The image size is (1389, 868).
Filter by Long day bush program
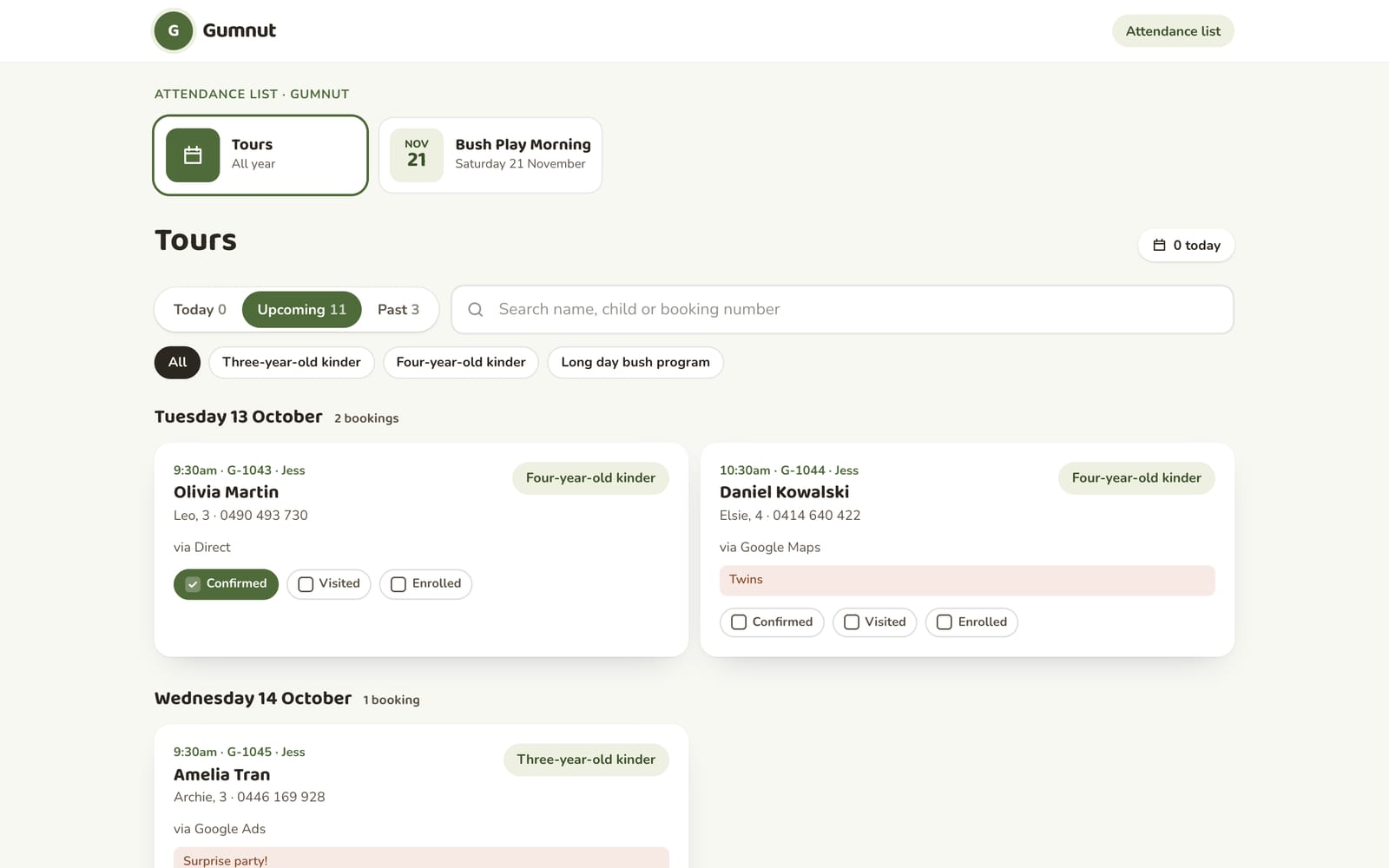tap(635, 363)
